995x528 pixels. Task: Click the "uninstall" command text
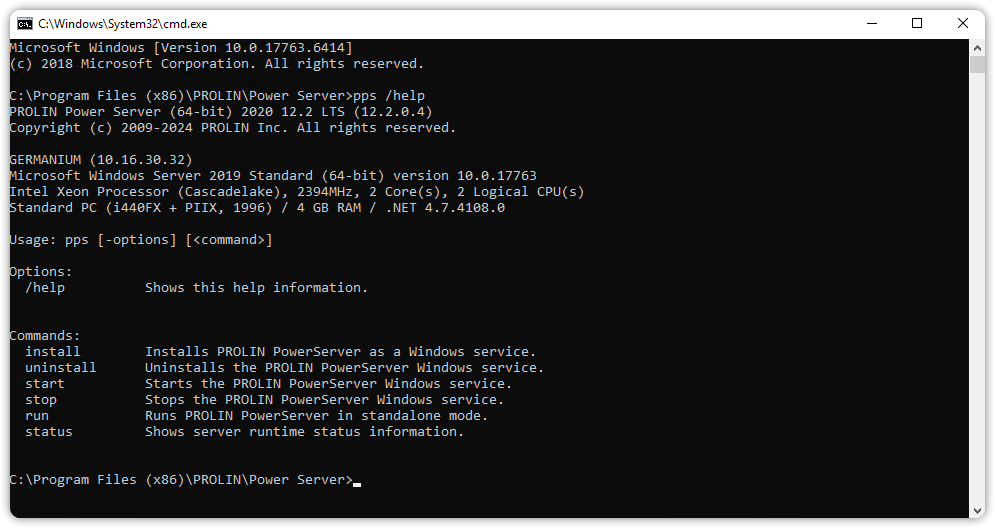click(x=61, y=368)
